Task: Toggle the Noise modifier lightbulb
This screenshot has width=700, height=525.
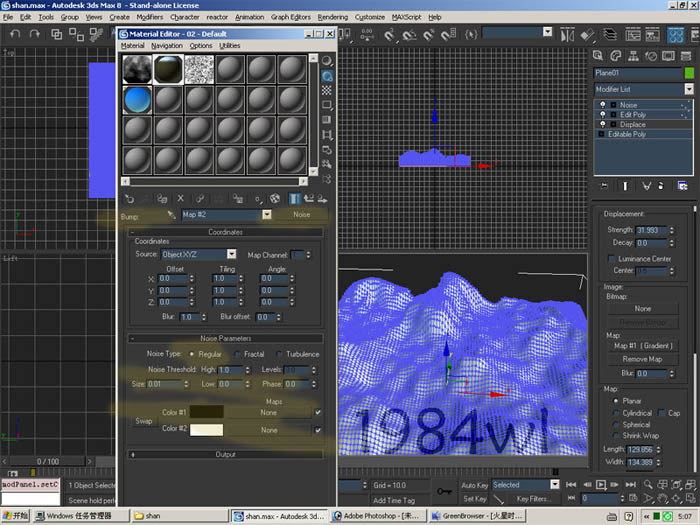Action: [x=602, y=105]
